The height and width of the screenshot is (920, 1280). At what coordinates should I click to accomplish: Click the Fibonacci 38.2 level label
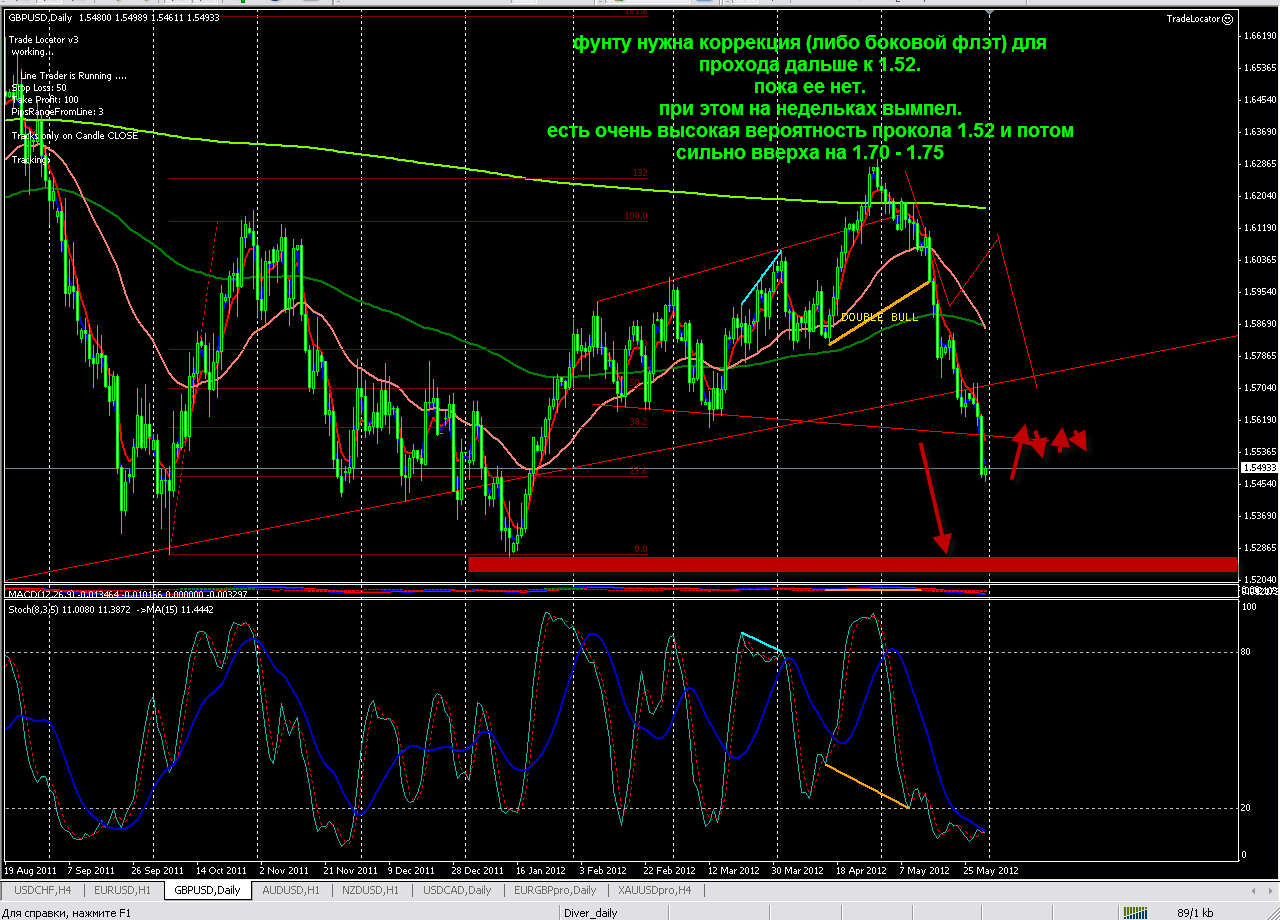pos(638,422)
